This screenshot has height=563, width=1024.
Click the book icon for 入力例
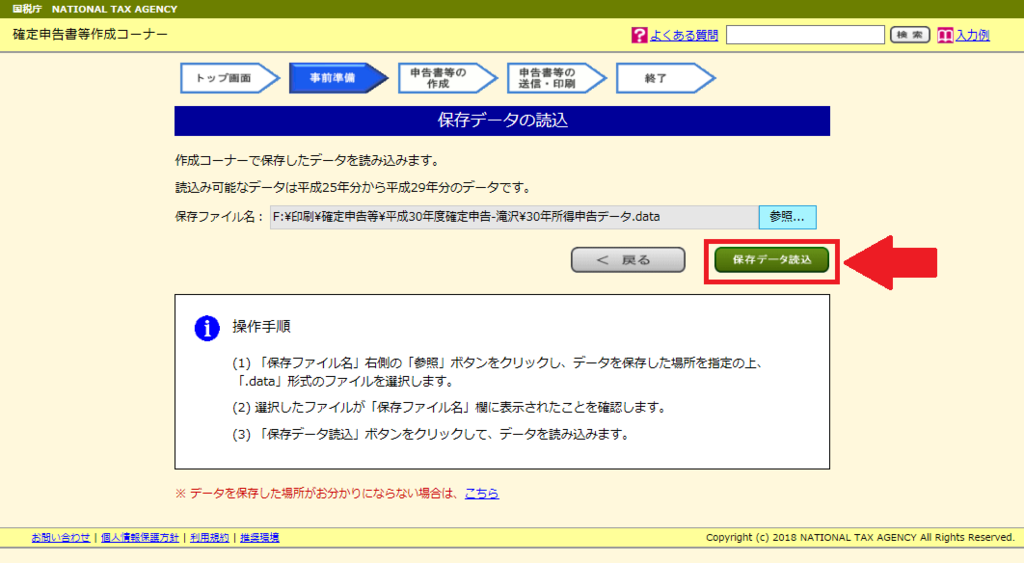tap(945, 35)
